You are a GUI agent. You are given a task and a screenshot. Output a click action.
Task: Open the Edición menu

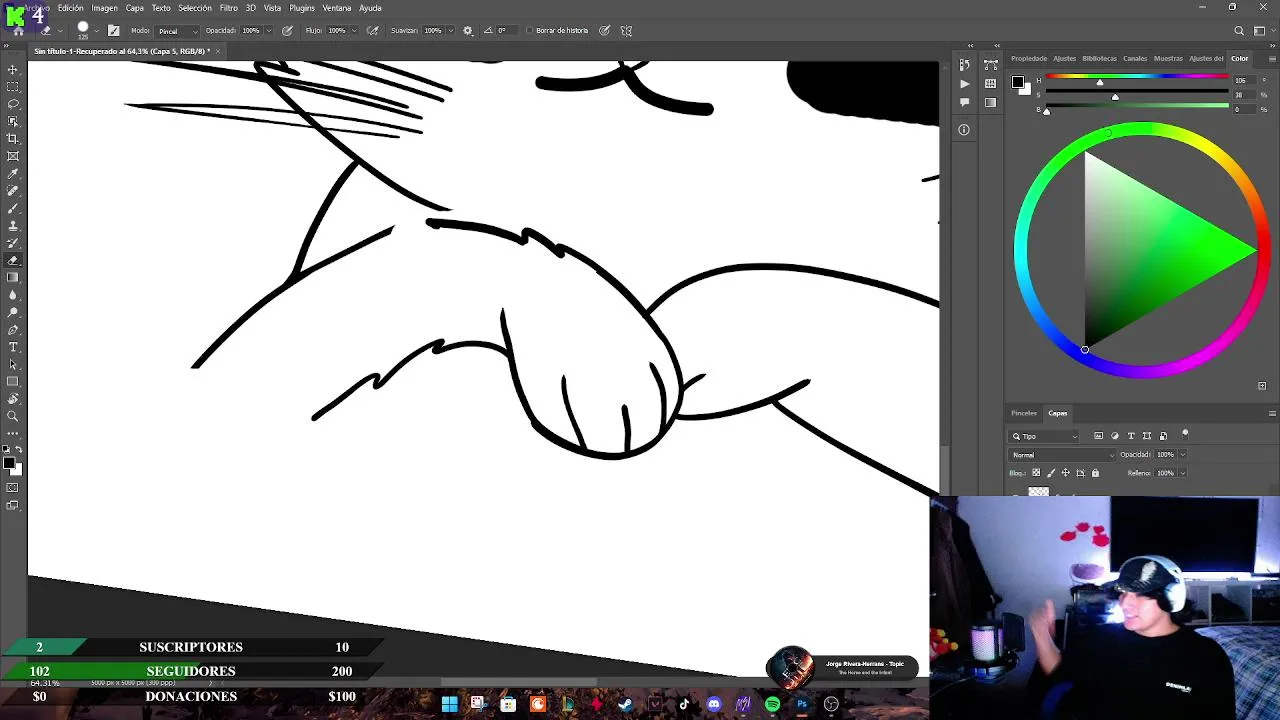click(x=71, y=8)
